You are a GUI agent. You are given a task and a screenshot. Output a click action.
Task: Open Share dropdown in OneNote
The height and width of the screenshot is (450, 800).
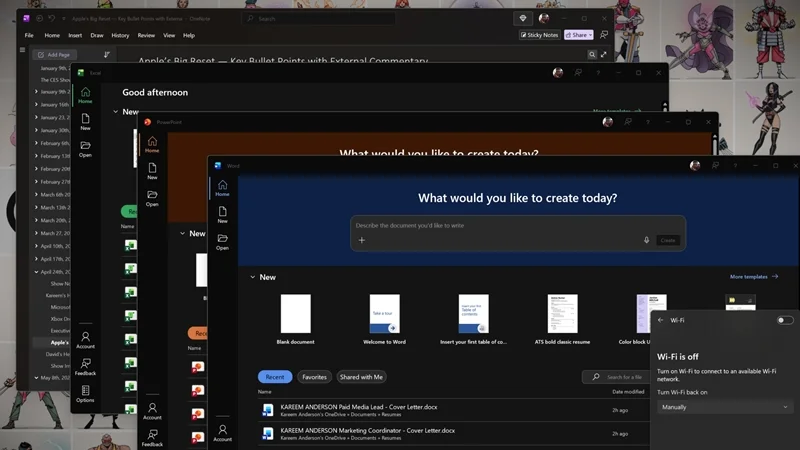[579, 35]
